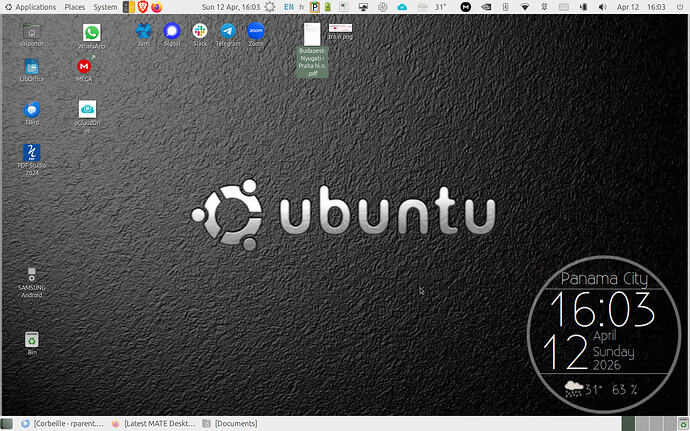Open the valpomar home folder icon
Viewport: 690px width, 431px height.
(32, 35)
